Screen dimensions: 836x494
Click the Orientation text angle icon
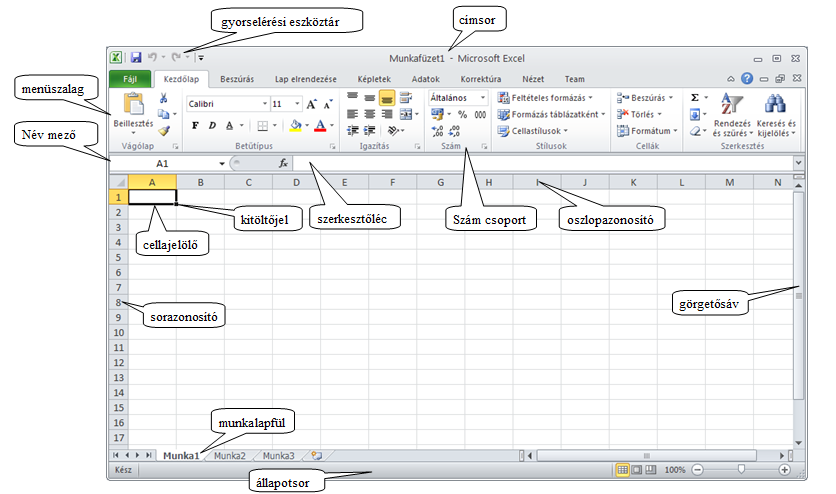393,130
